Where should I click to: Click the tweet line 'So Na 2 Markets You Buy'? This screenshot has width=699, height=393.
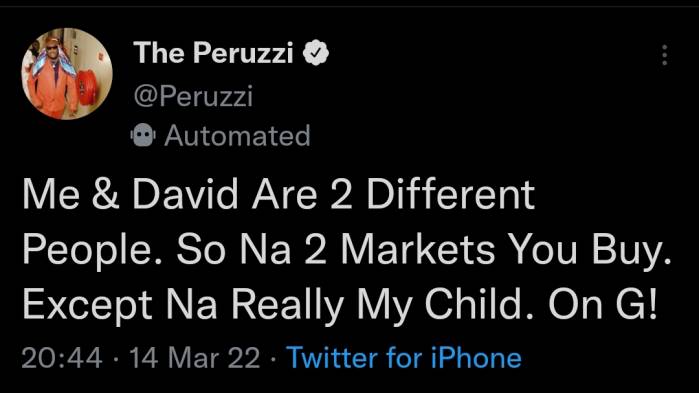pos(424,250)
